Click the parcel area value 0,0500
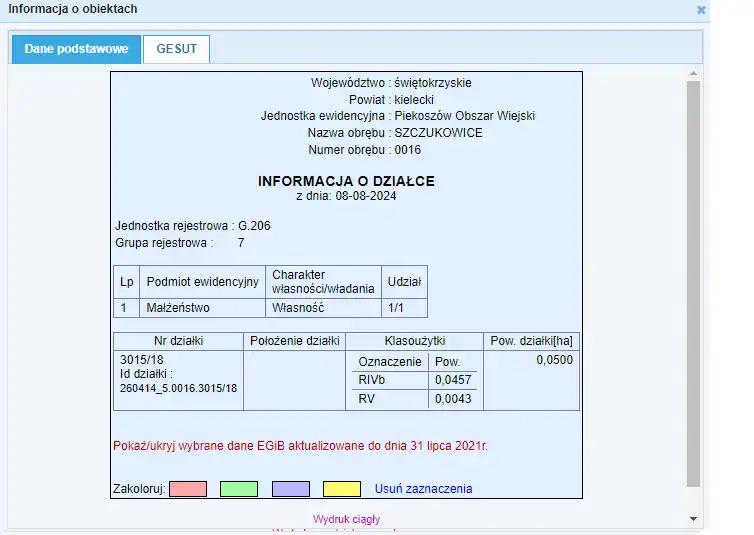 click(554, 360)
